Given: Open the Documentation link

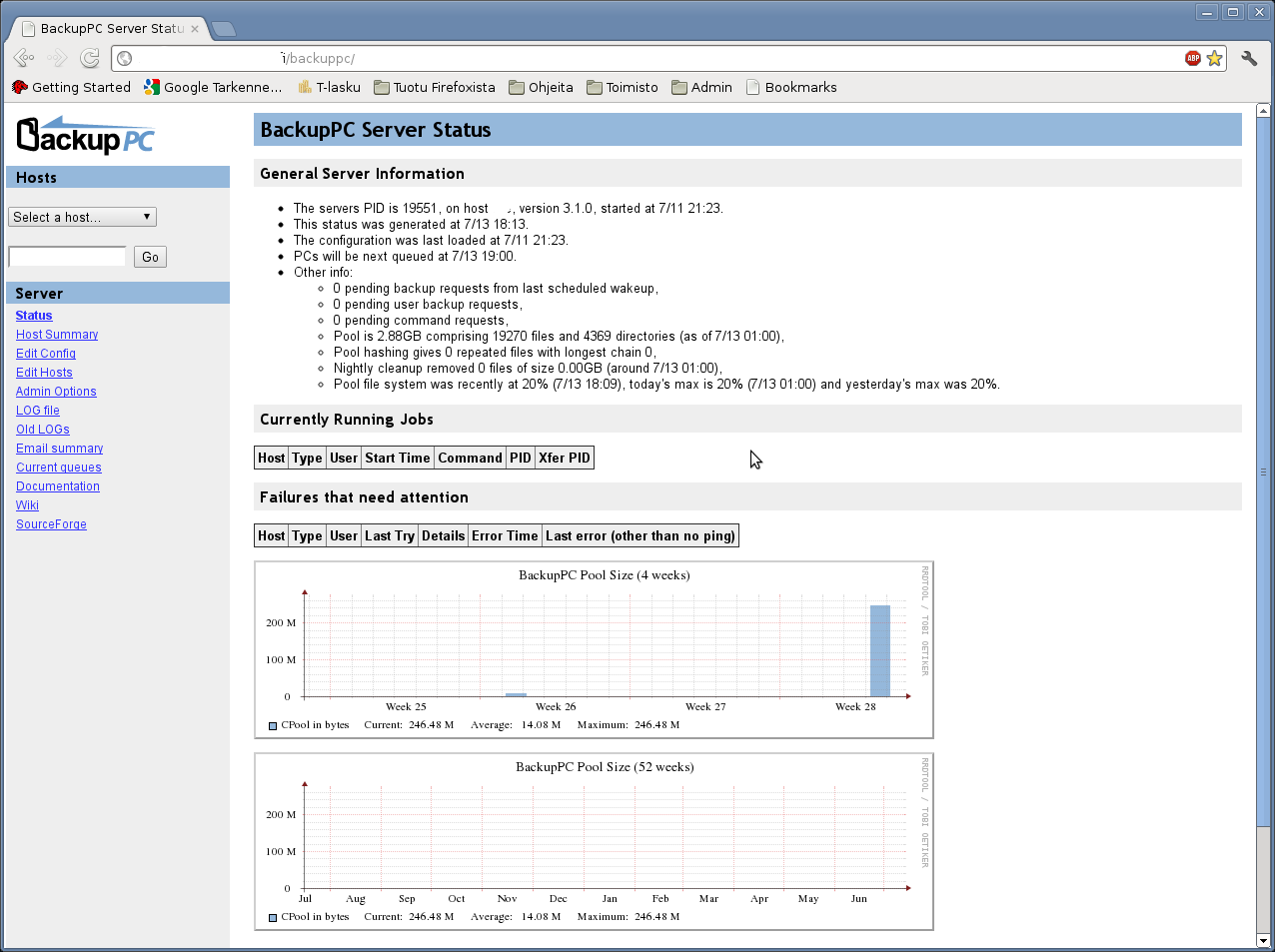Looking at the screenshot, I should coord(58,486).
